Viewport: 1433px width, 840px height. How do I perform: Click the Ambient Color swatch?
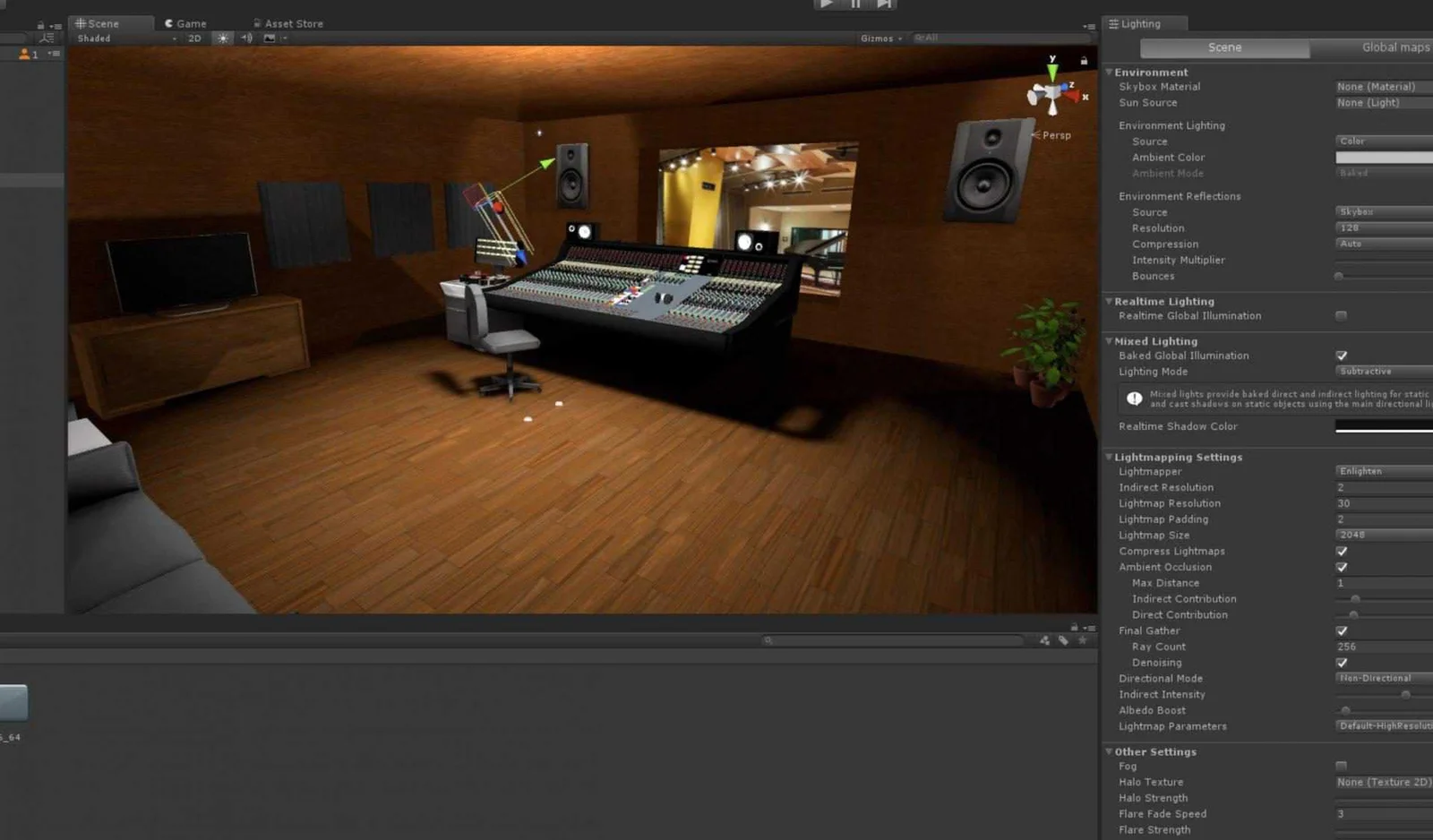[1384, 158]
